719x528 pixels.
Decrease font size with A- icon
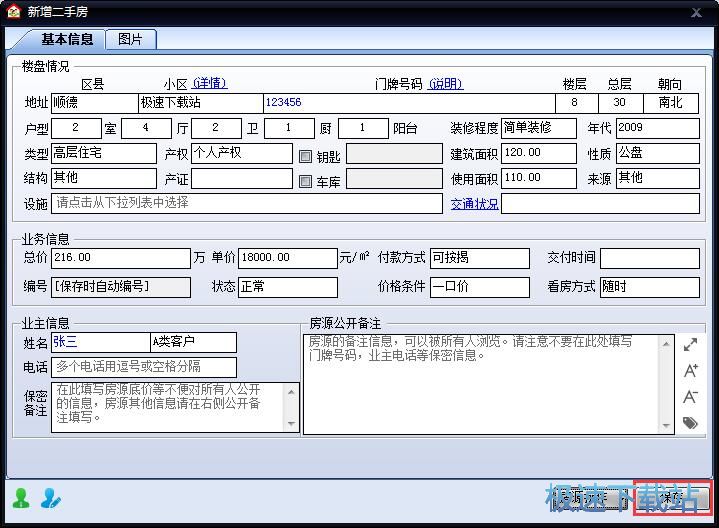point(690,397)
